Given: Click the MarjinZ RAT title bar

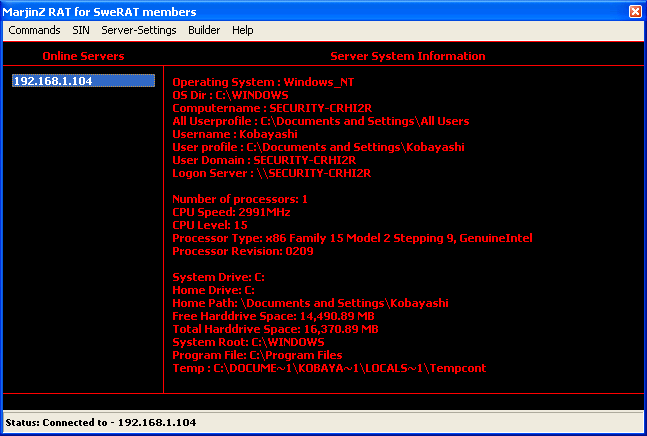Looking at the screenshot, I should pyautogui.click(x=300, y=11).
